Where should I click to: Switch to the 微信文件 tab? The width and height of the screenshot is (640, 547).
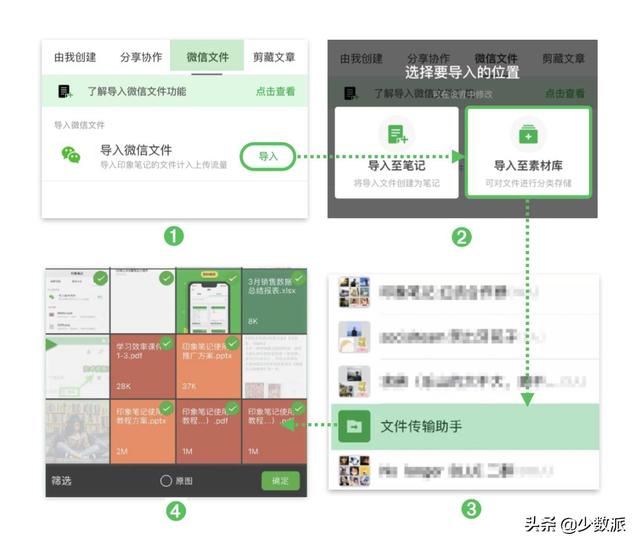pos(207,57)
